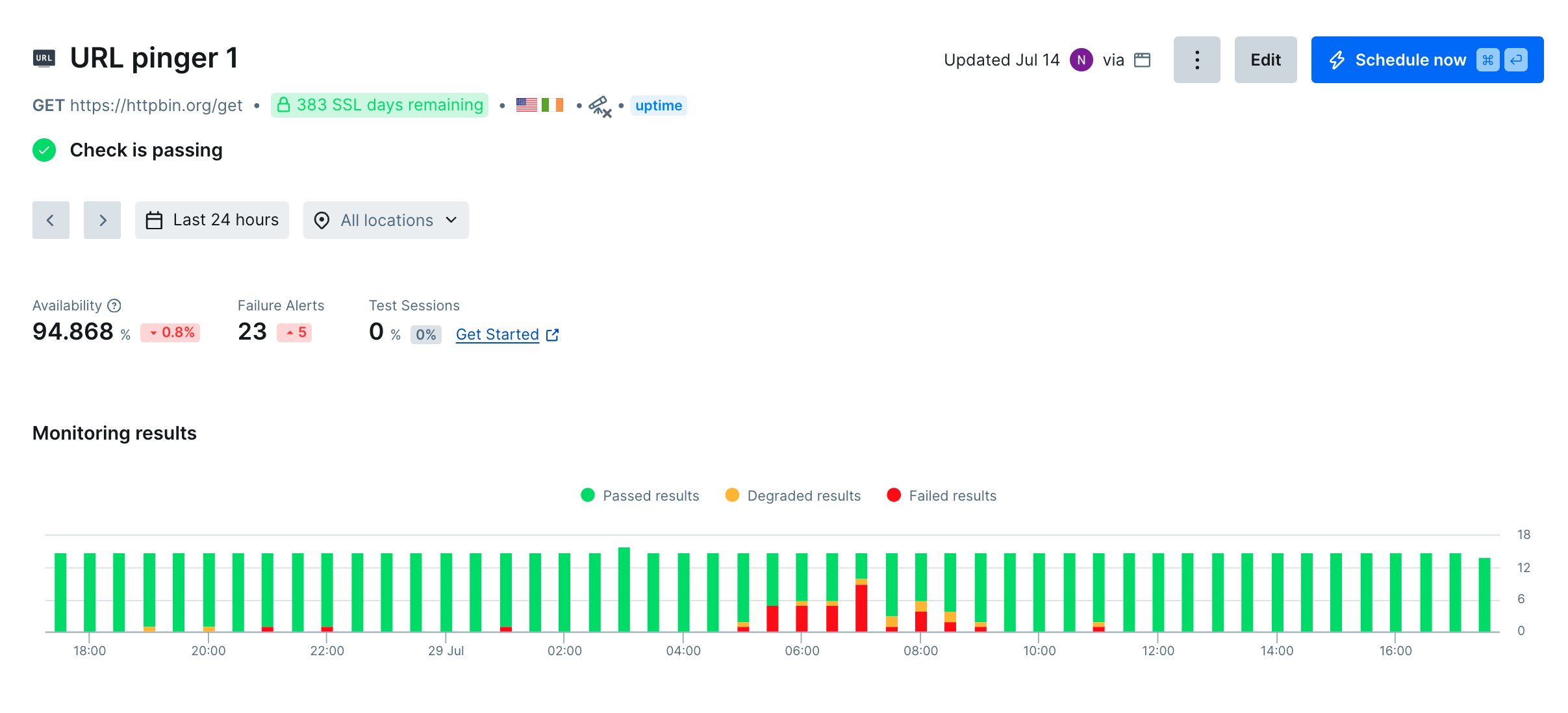Click the https://httpbin.org/get URL
Viewport: 1568px width, 713px height.
coord(156,105)
